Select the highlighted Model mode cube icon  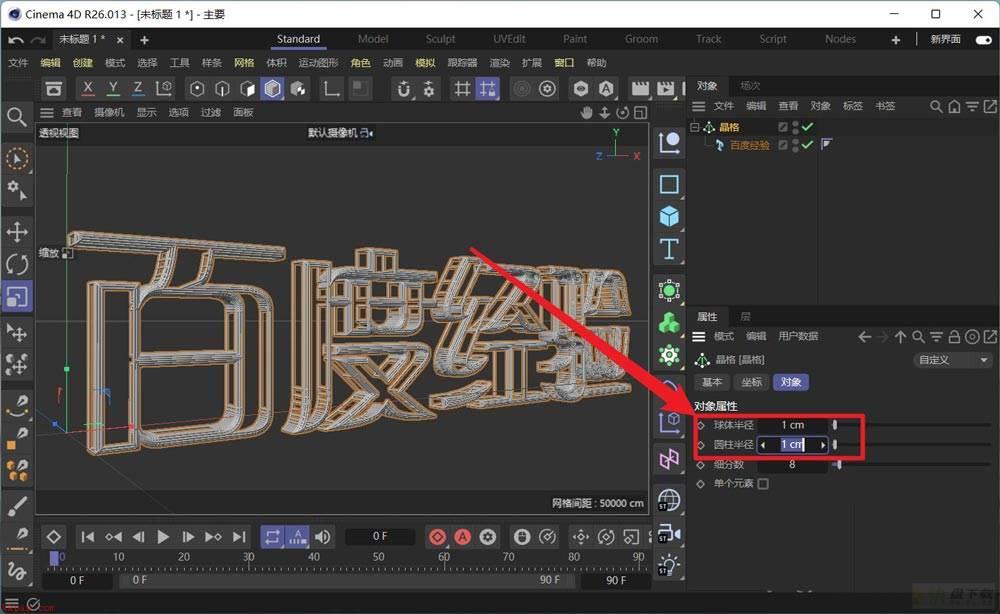pos(272,89)
